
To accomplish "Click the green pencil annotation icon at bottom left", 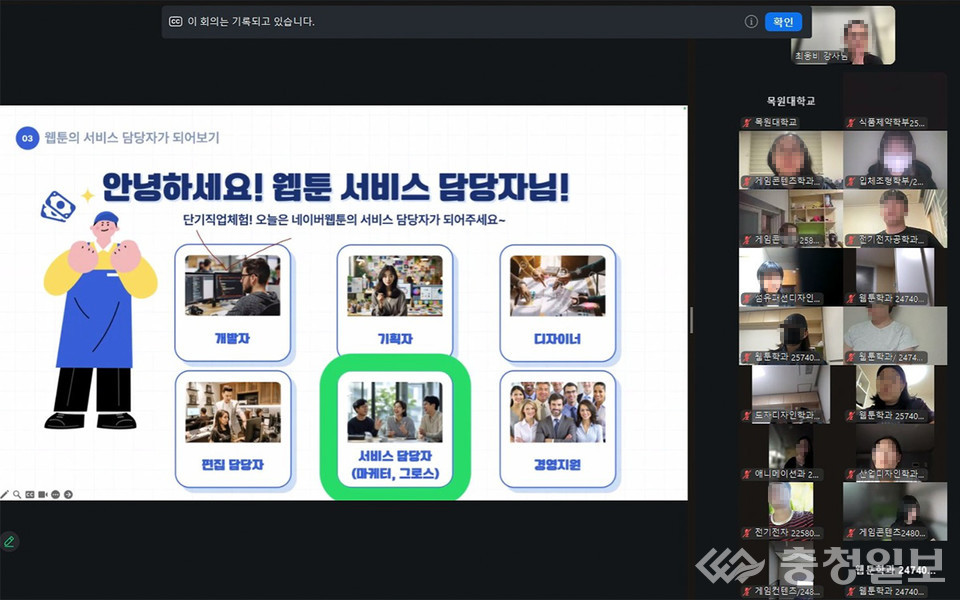I will pos(10,541).
